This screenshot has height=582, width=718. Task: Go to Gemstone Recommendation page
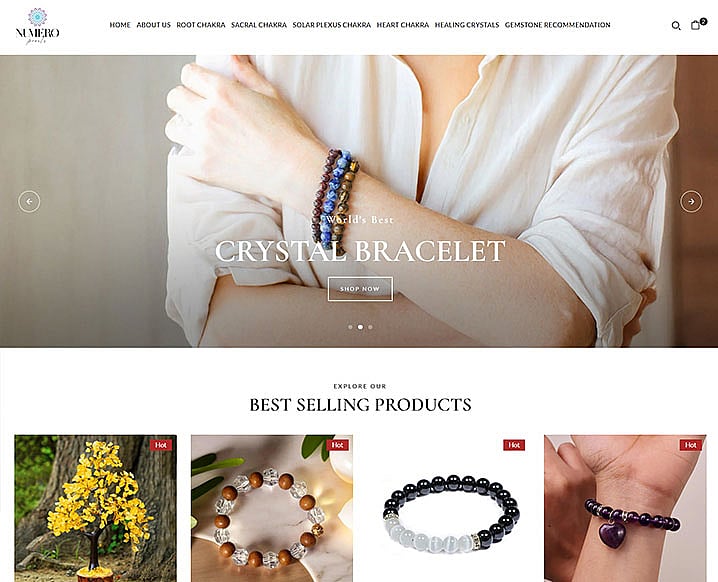pyautogui.click(x=557, y=25)
